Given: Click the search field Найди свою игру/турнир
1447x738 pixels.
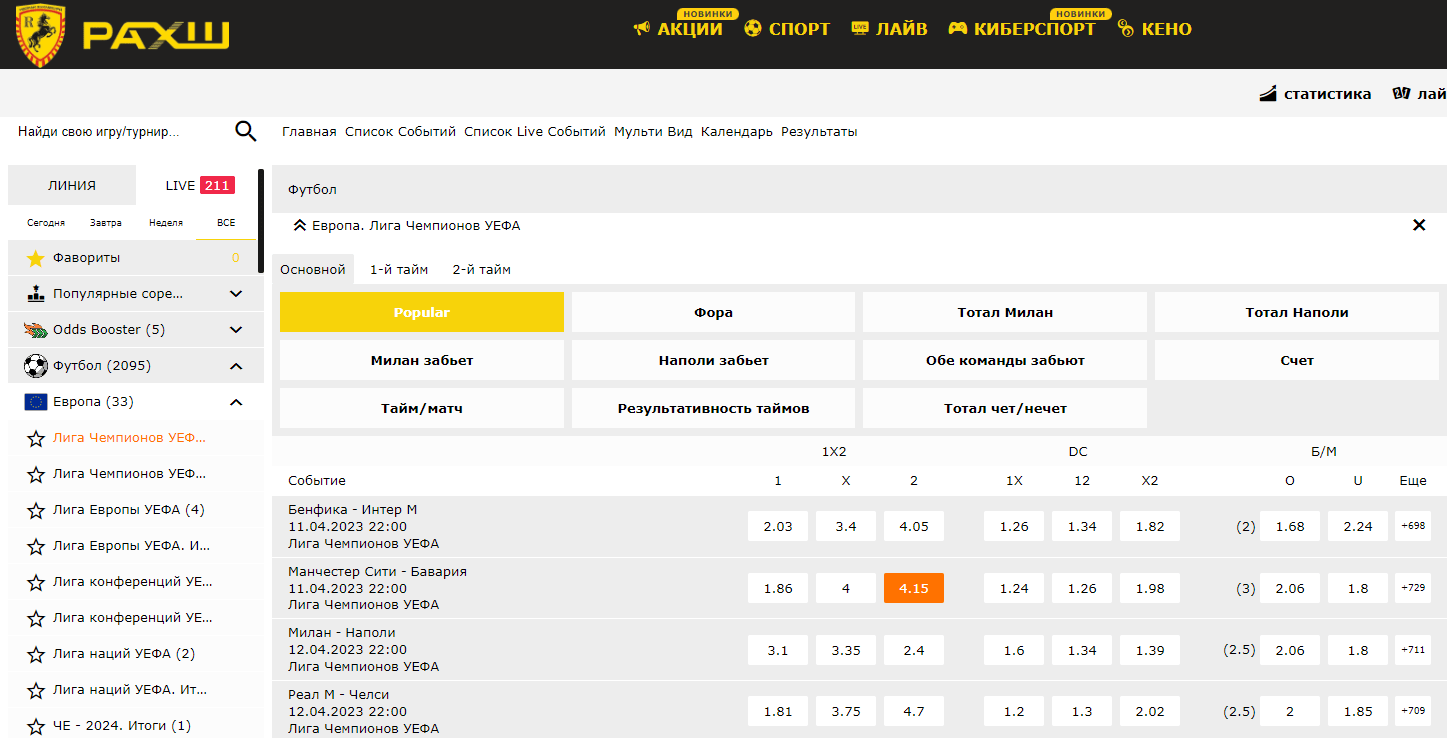Looking at the screenshot, I should 120,131.
